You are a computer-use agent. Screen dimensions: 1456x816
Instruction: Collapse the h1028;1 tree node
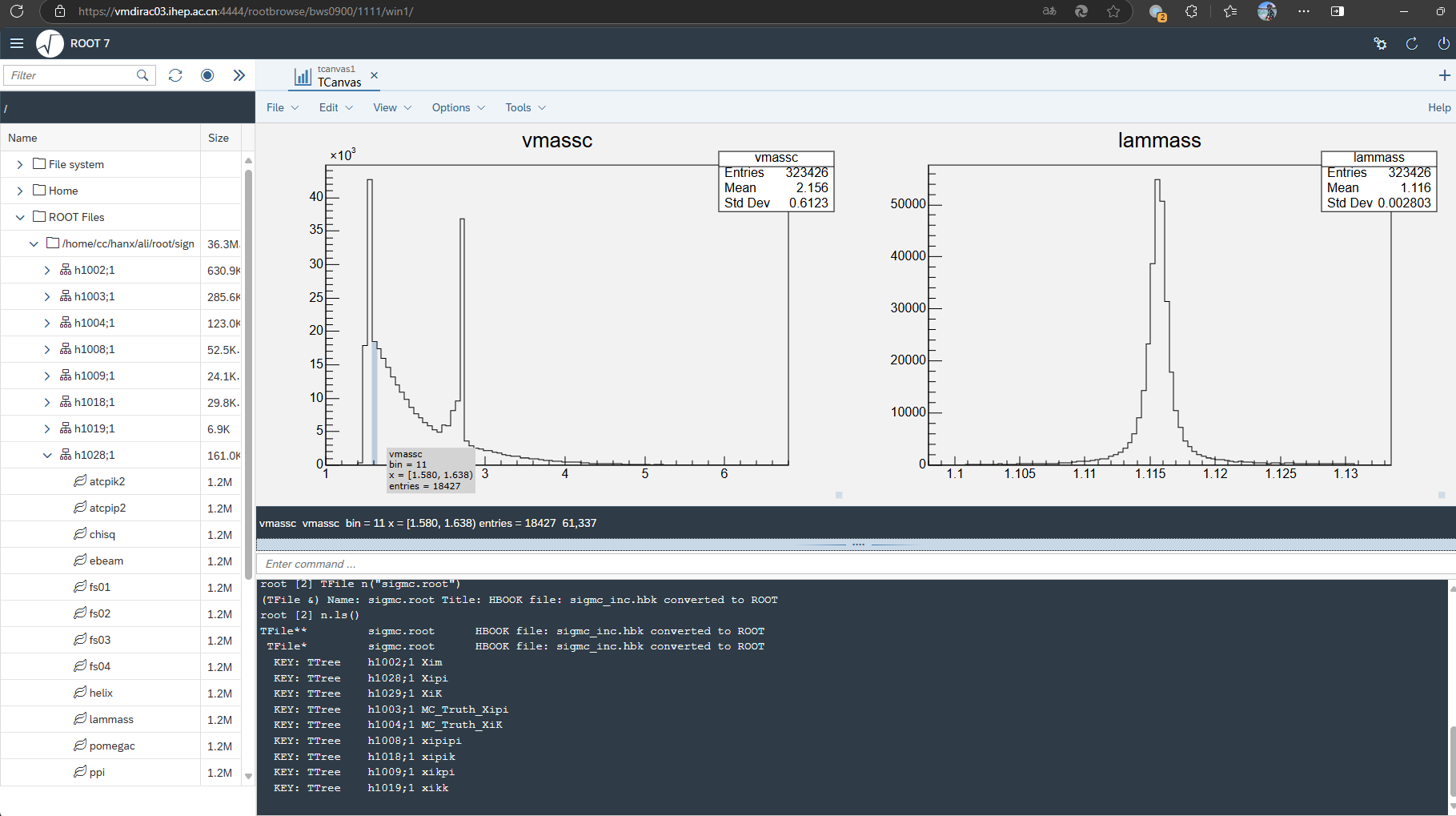47,455
